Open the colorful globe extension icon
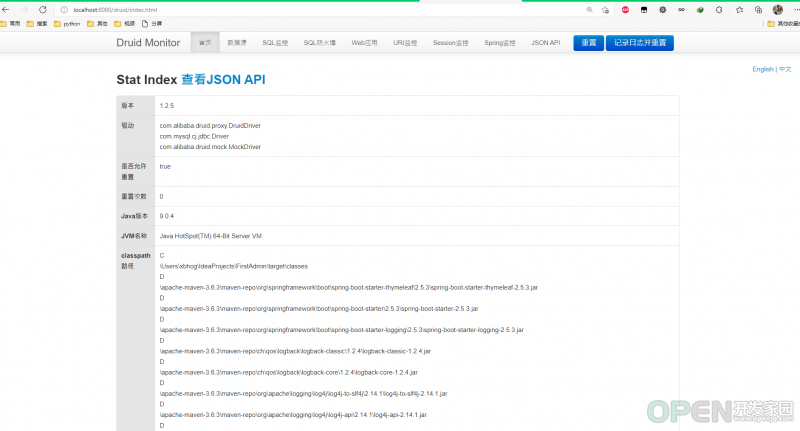This screenshot has width=800, height=431. (x=700, y=10)
